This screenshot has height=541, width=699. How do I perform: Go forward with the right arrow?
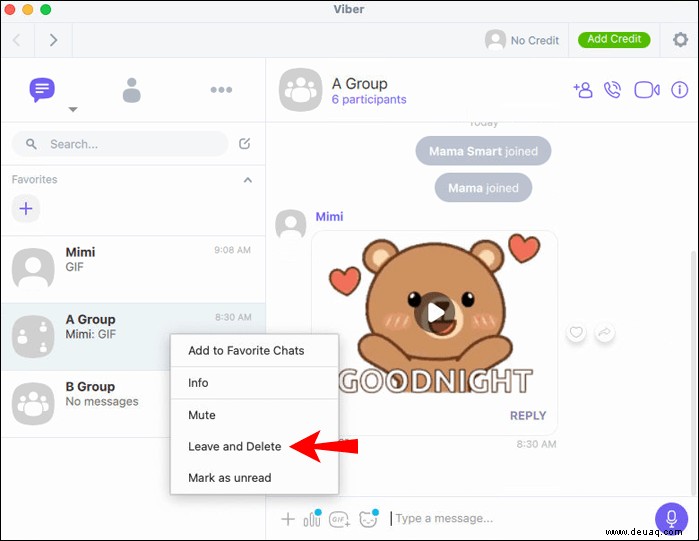click(x=53, y=40)
